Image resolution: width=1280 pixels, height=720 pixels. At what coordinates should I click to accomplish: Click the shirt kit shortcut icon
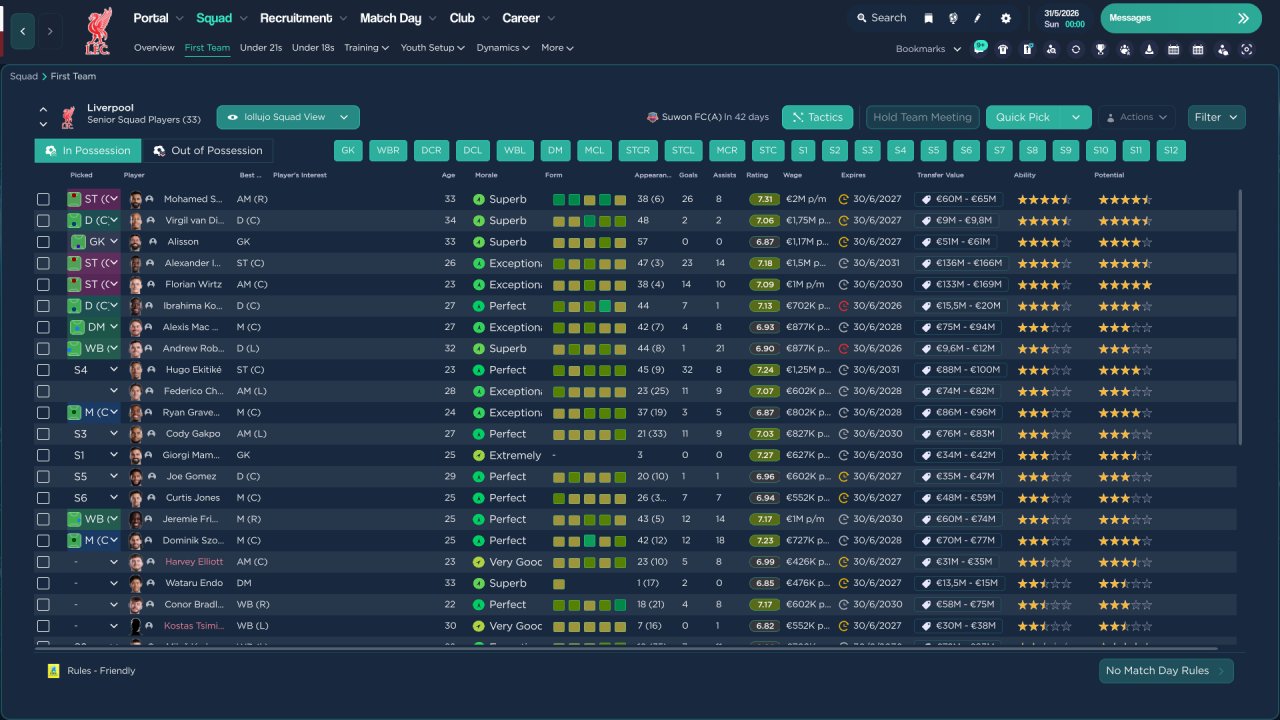point(1003,49)
